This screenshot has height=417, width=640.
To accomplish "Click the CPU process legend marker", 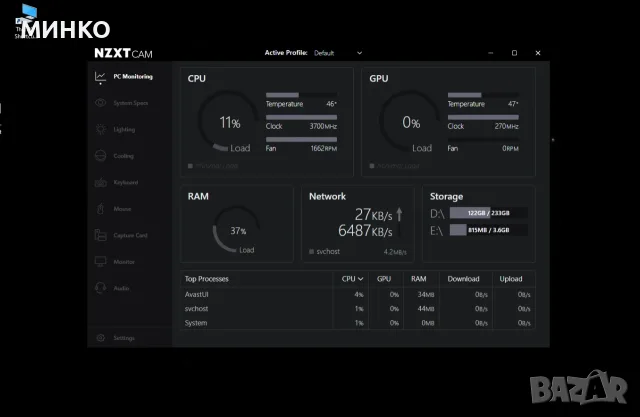I will [x=190, y=166].
